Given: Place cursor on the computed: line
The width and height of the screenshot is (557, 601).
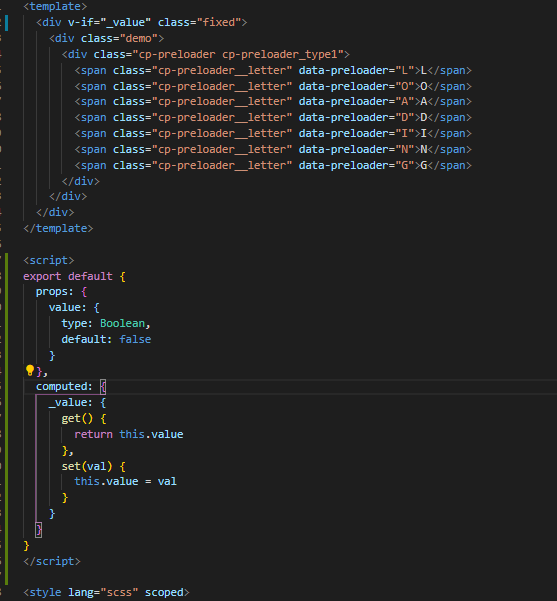Looking at the screenshot, I should click(71, 386).
